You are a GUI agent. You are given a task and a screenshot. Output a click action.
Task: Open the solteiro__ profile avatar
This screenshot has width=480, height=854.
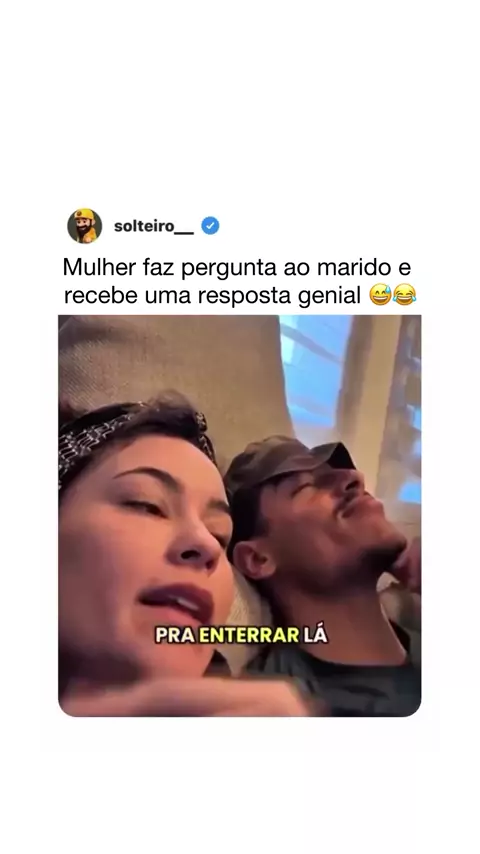point(84,225)
